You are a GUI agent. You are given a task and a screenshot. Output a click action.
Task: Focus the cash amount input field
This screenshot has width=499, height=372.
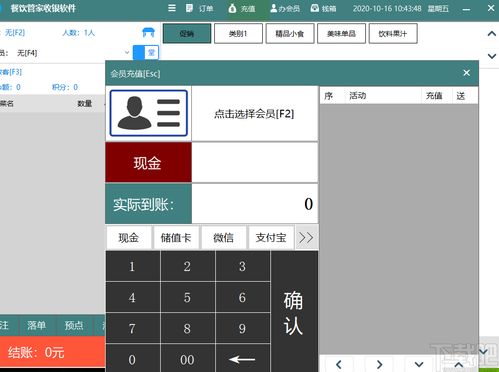pyautogui.click(x=255, y=163)
